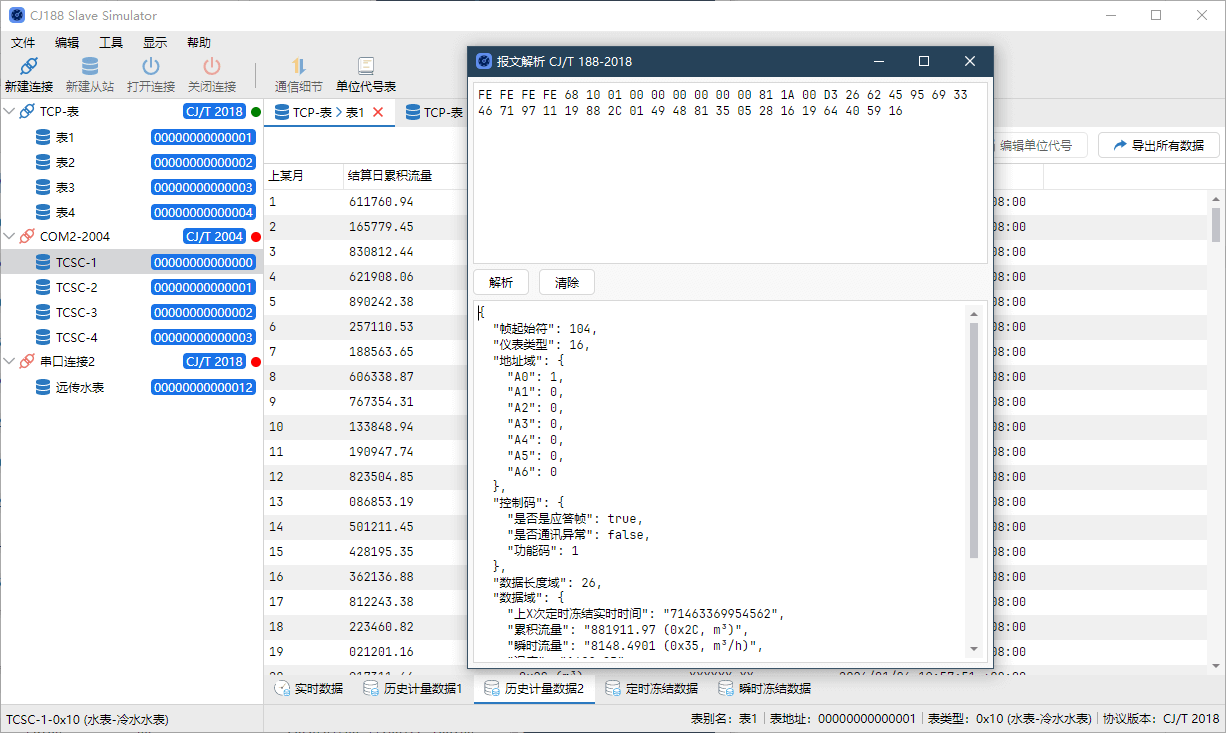Open 通信细节 from the toolbar

(298, 67)
